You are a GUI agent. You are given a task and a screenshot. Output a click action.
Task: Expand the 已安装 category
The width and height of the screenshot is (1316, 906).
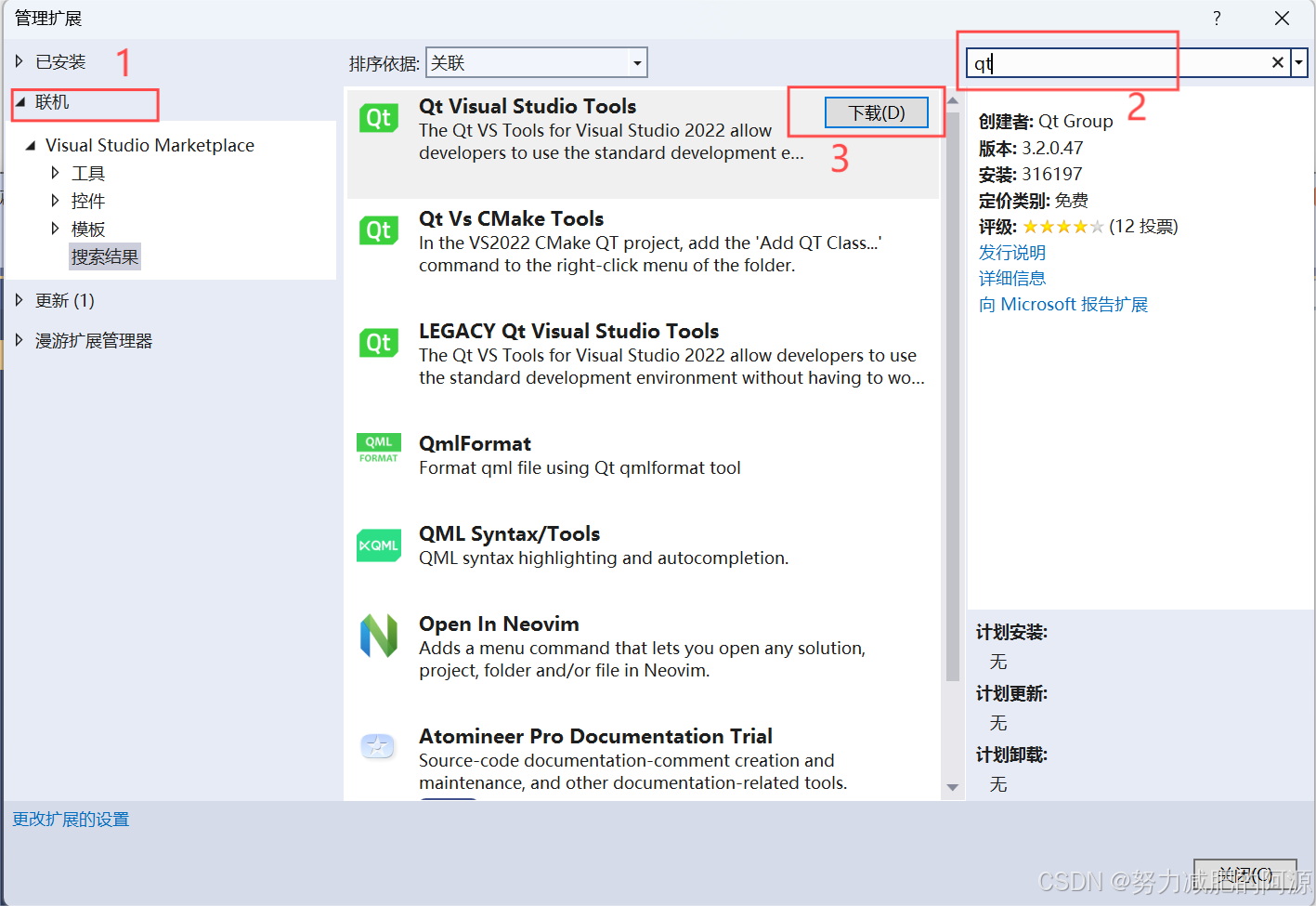tap(19, 61)
